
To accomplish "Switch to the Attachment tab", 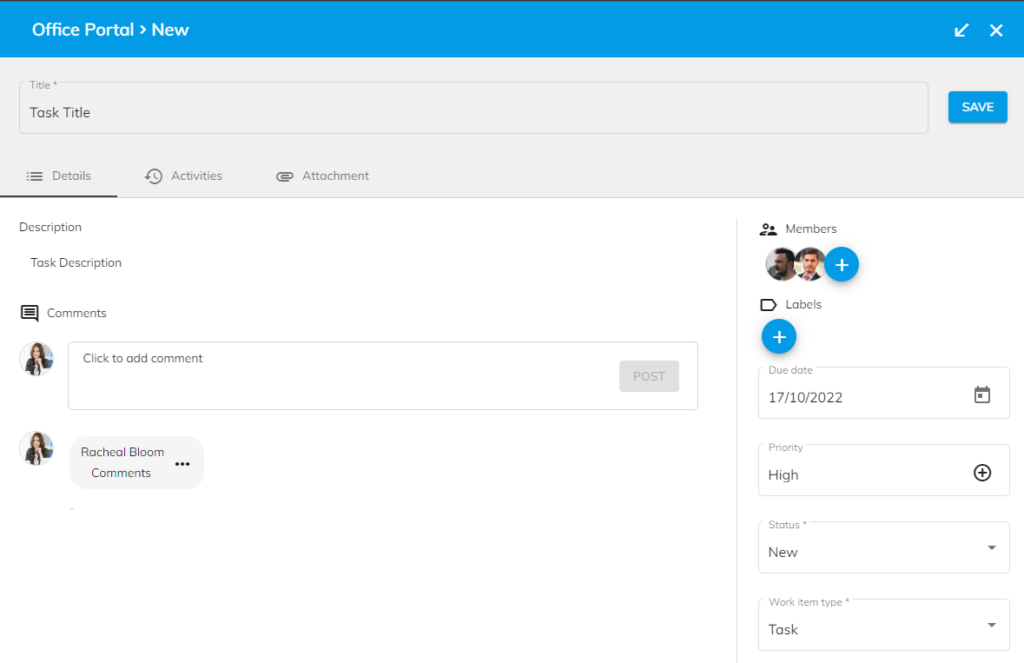I will (x=322, y=175).
